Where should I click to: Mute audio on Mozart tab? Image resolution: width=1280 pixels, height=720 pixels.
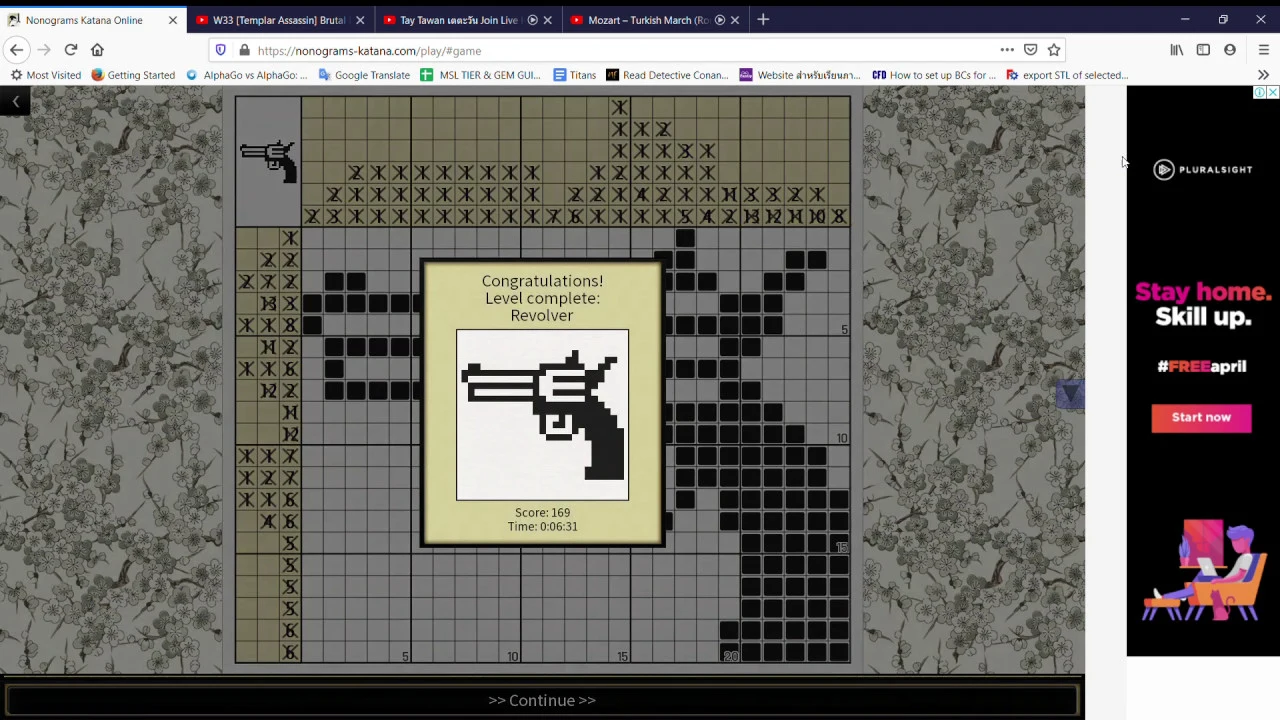719,20
